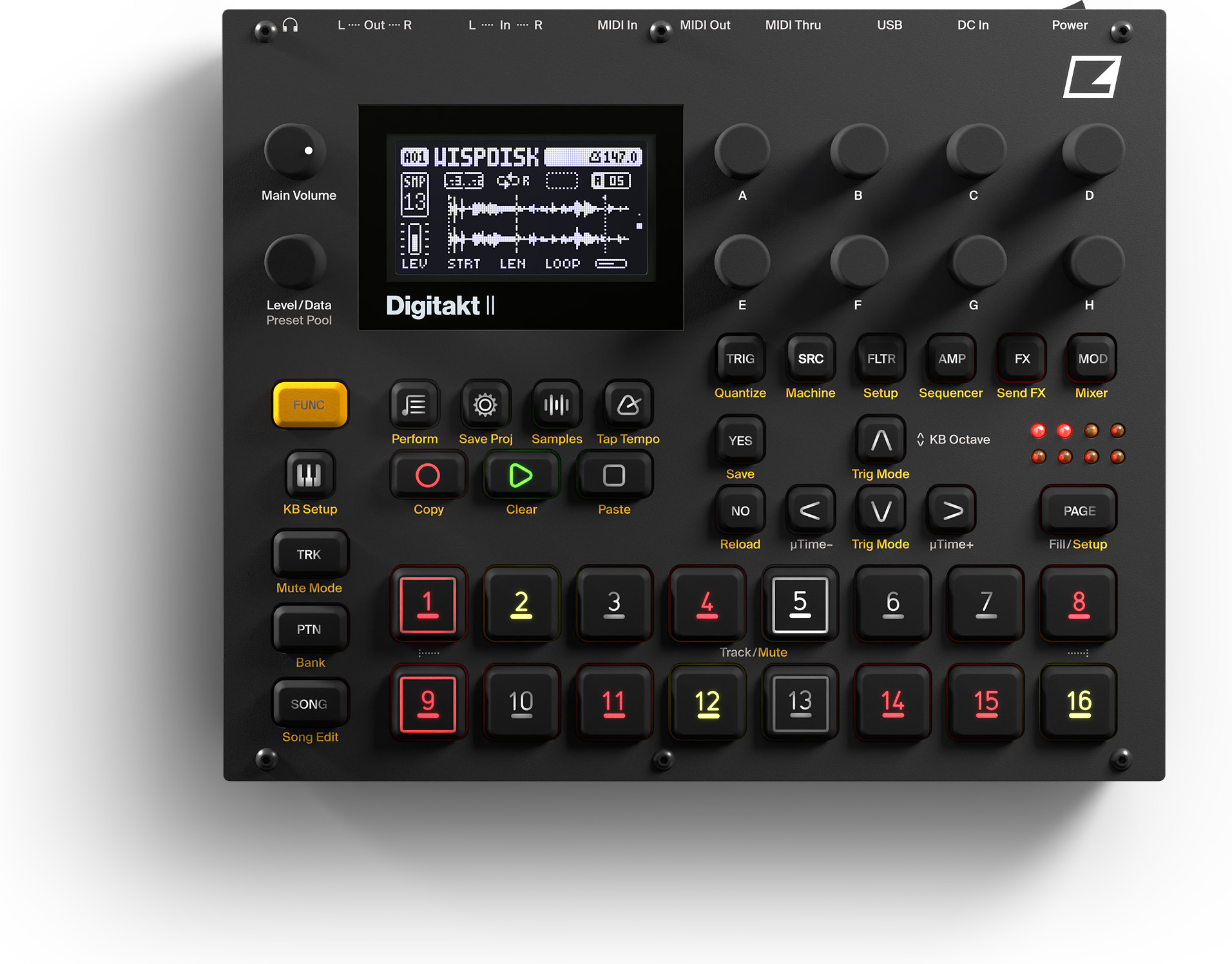Toggle trig key 13
This screenshot has width=1232, height=964.
800,703
